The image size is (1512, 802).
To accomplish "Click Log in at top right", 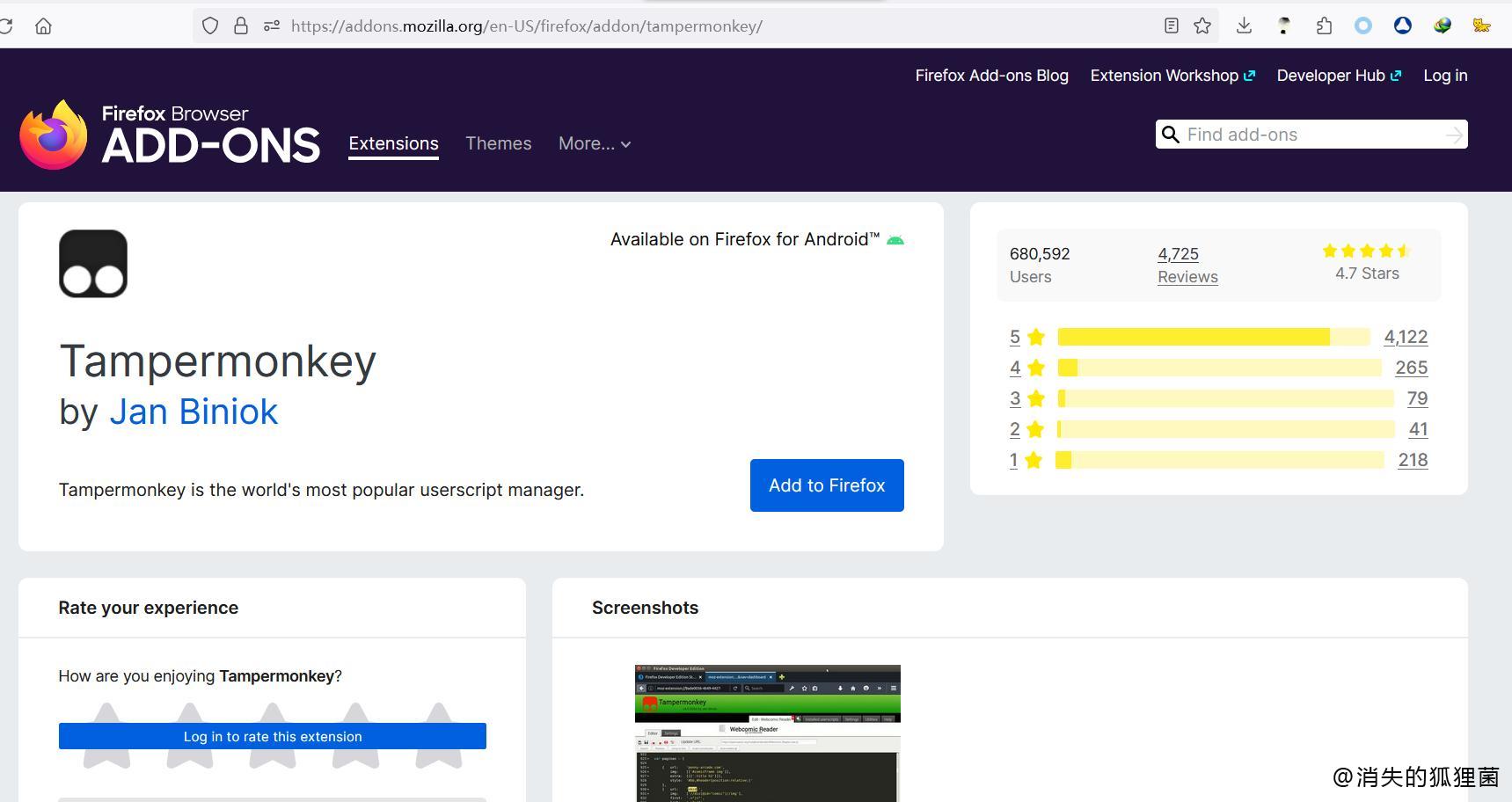I will (1445, 76).
